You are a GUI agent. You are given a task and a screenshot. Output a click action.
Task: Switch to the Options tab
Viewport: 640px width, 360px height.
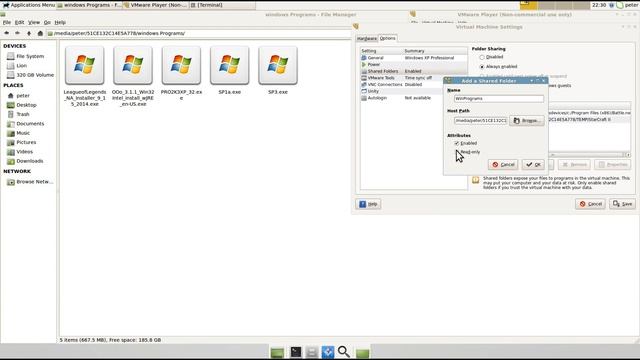pos(388,38)
